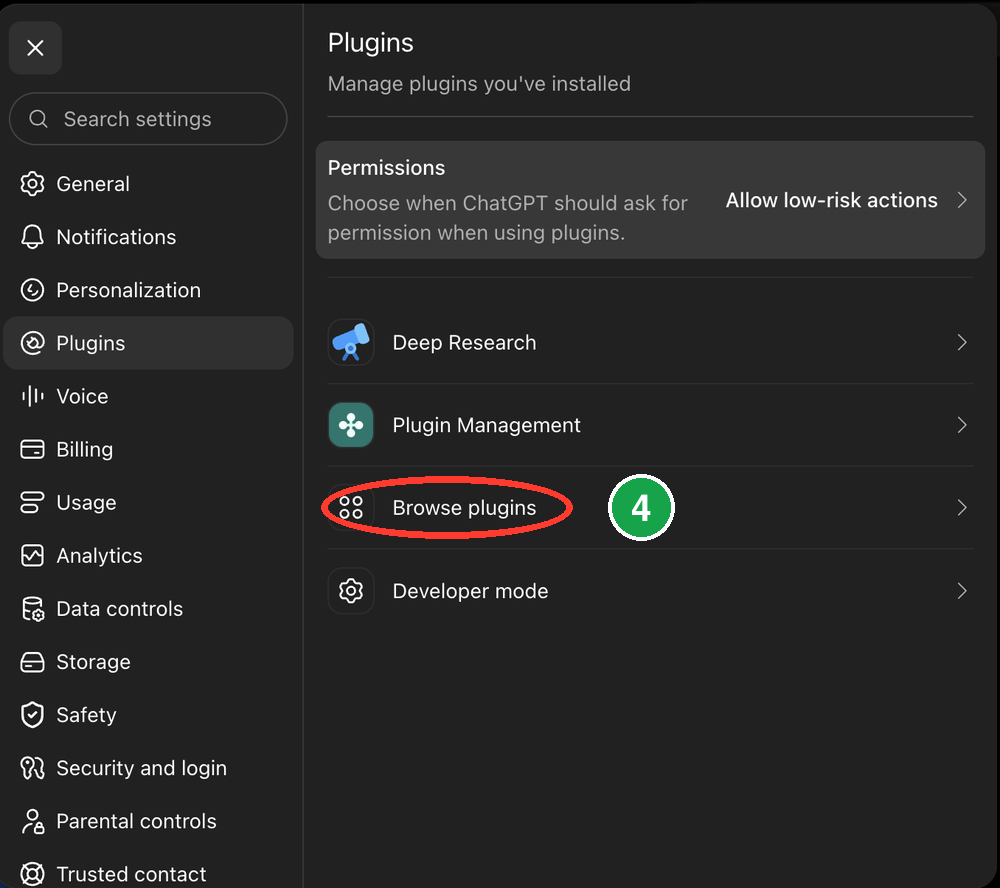Click the Parental controls person icon
The image size is (1000, 888).
[33, 821]
